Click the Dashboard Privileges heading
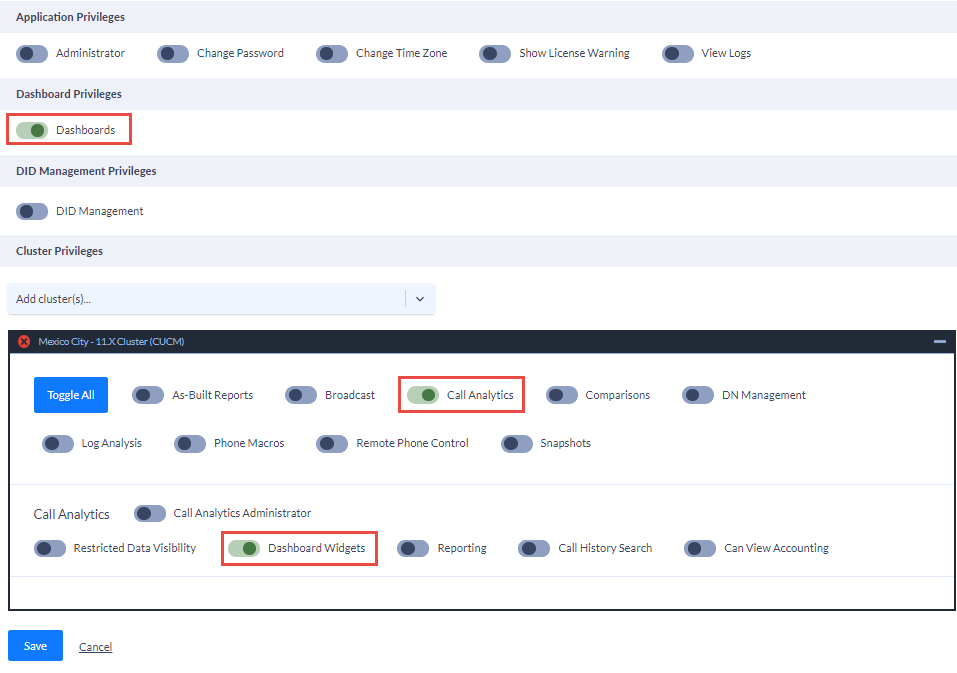The image size is (957, 673). tap(69, 94)
